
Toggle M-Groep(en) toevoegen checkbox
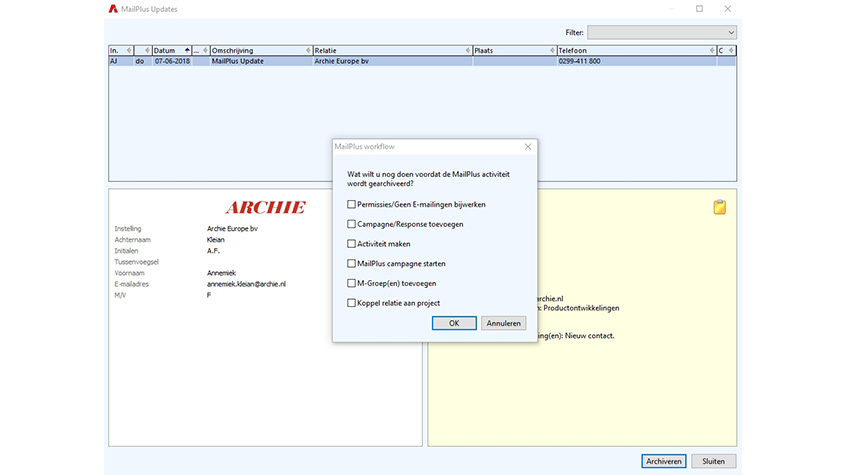coord(351,283)
